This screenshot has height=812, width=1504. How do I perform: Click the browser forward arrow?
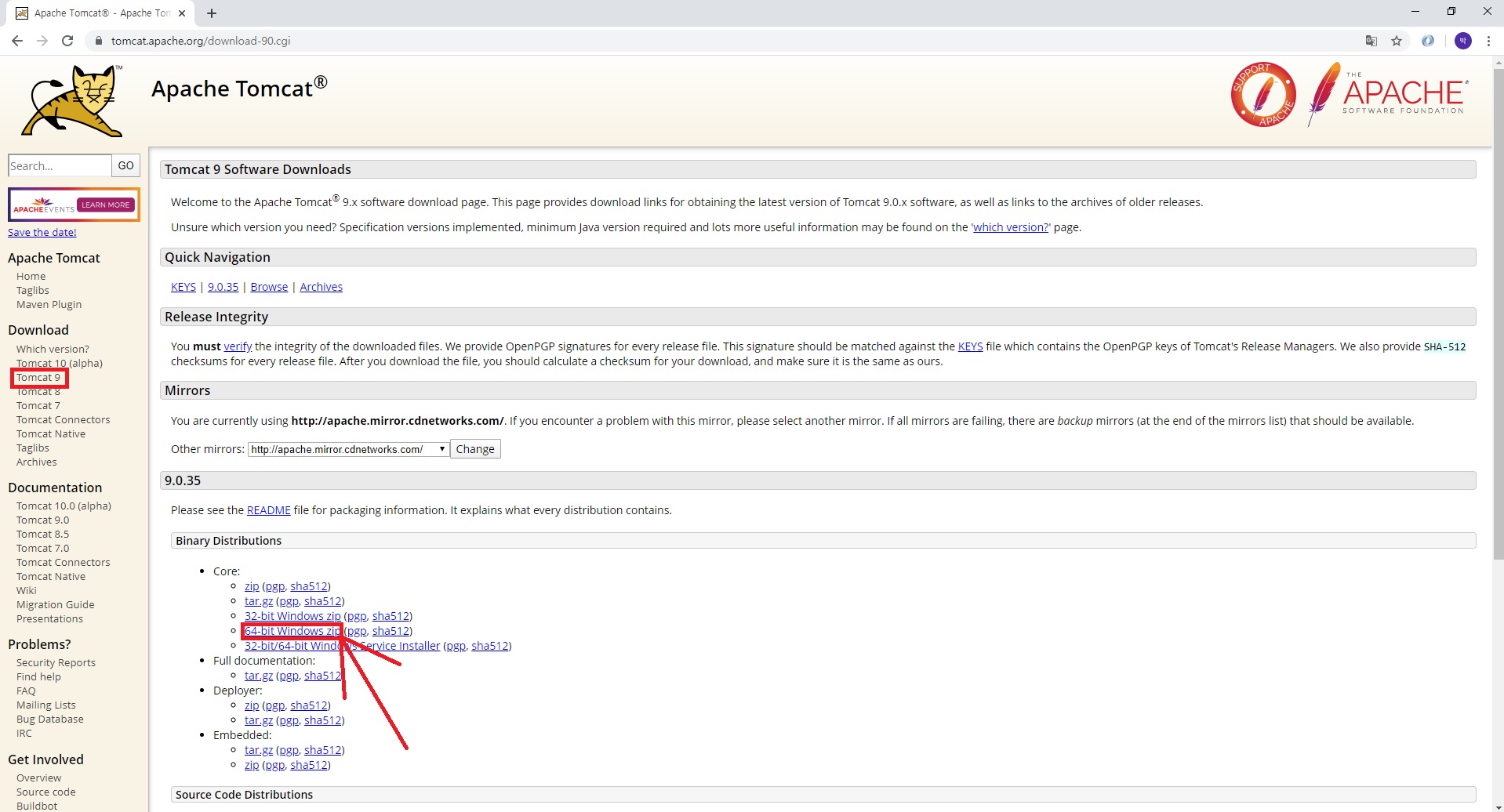pyautogui.click(x=42, y=41)
